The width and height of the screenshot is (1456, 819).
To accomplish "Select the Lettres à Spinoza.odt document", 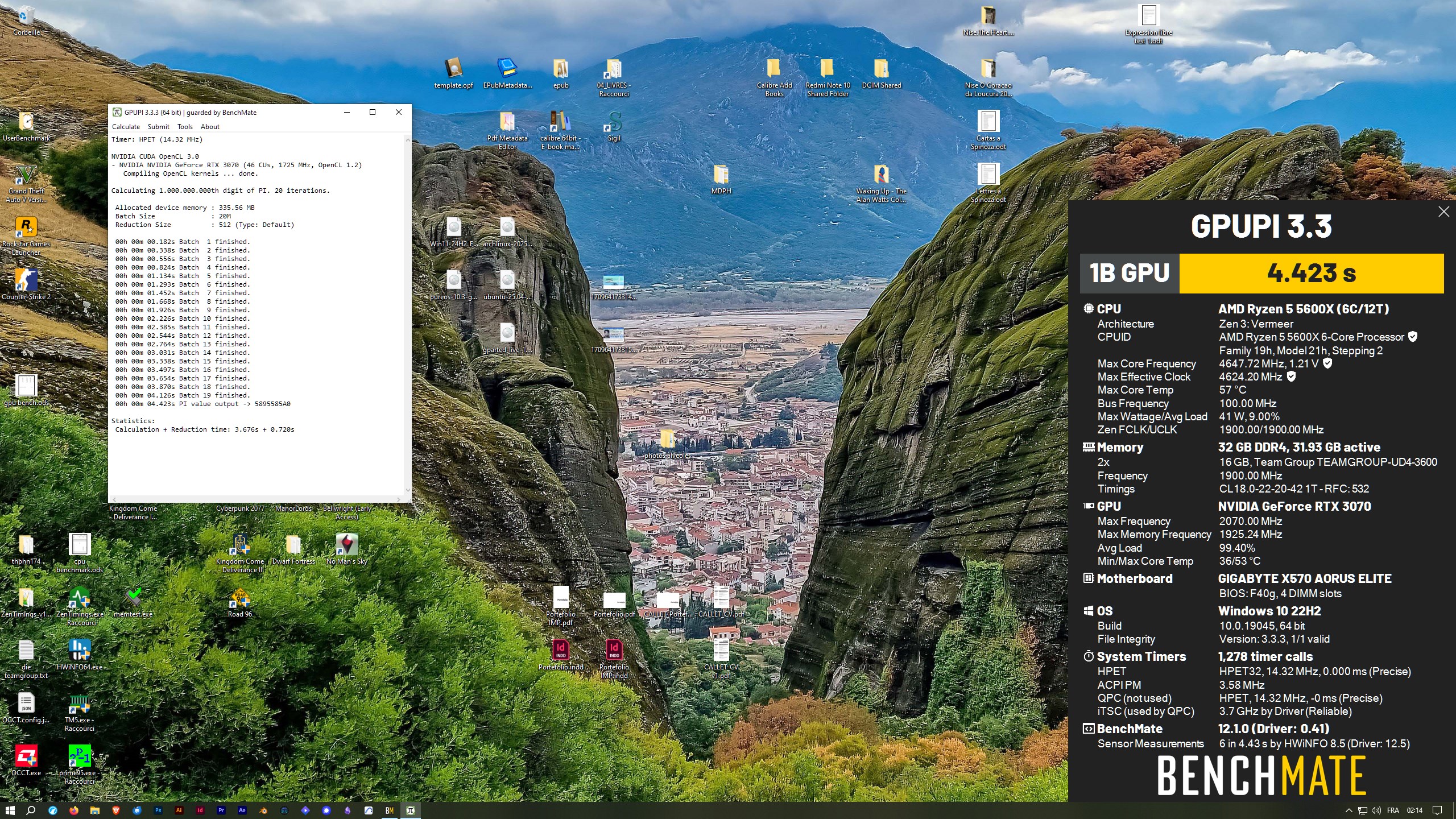I will [988, 183].
